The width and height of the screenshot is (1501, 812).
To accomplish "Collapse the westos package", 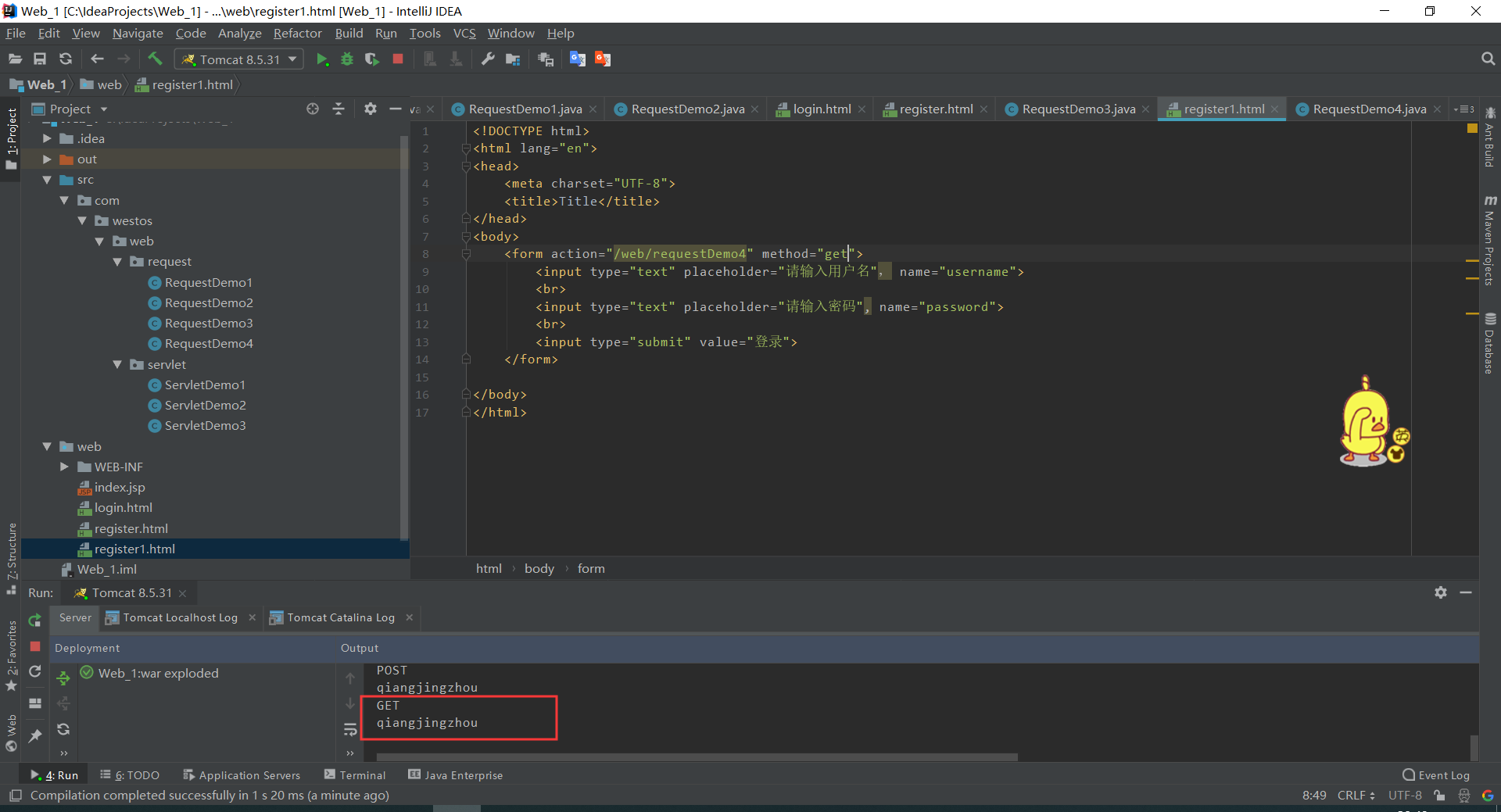I will point(82,220).
